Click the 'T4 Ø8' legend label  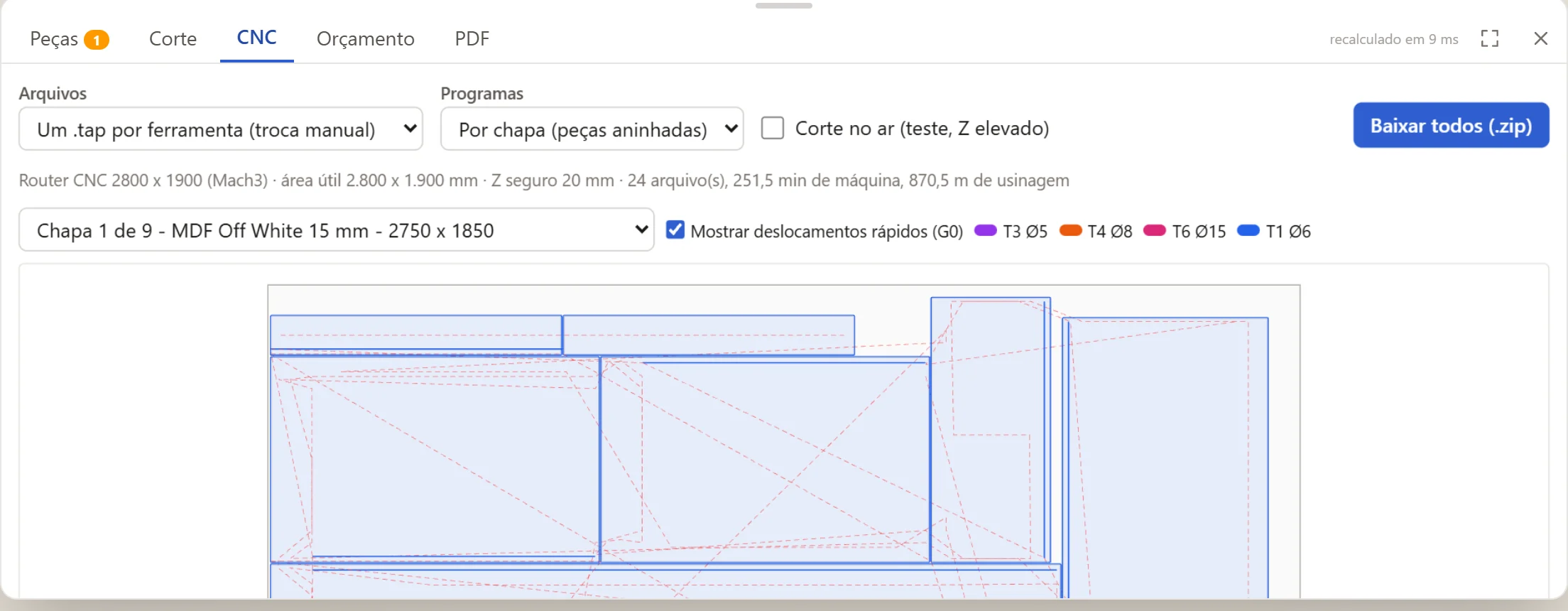coord(1110,231)
